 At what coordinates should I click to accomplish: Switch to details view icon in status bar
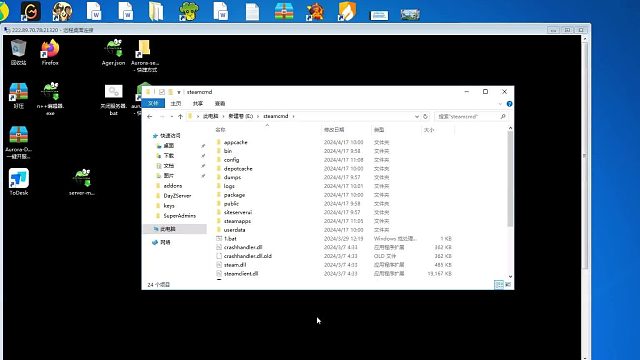[499, 284]
